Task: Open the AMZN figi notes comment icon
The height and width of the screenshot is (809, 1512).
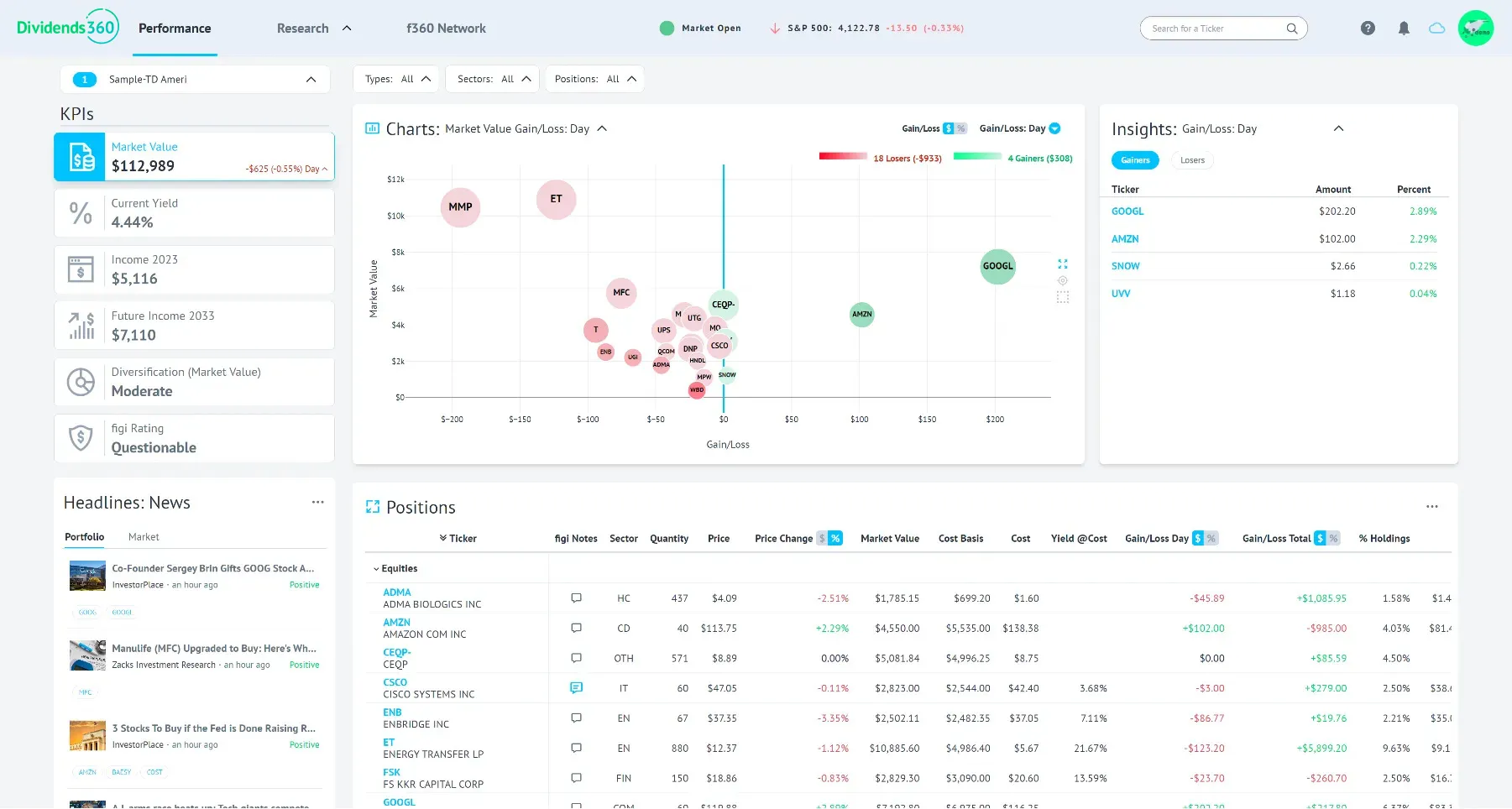Action: coord(576,628)
